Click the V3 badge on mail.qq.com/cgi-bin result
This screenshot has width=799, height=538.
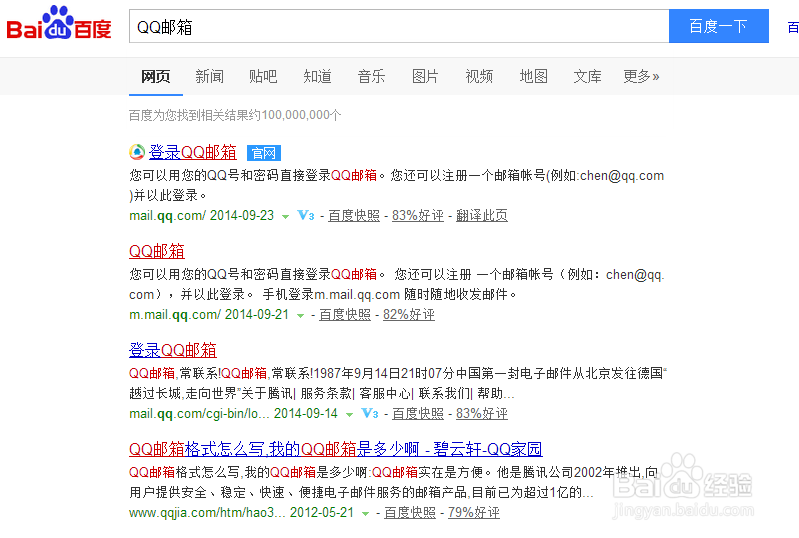[369, 413]
